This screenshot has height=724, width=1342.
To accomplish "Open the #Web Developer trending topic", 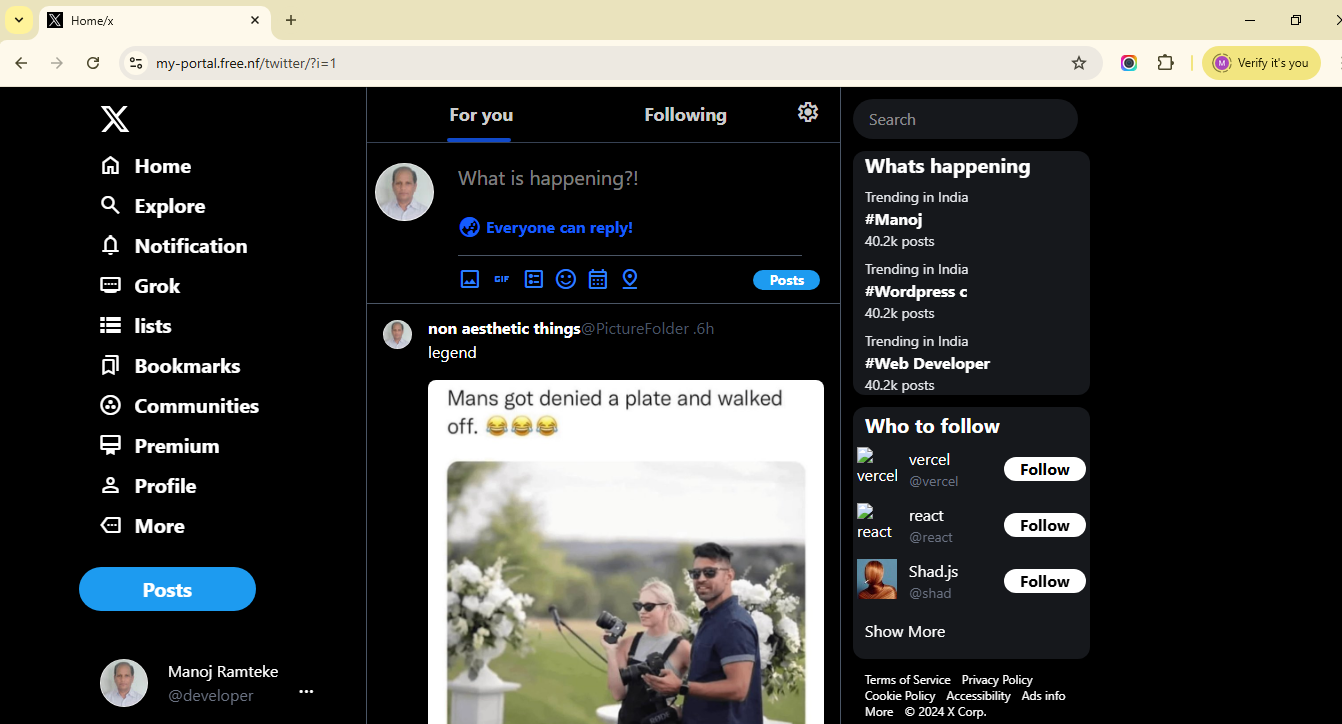I will point(927,364).
